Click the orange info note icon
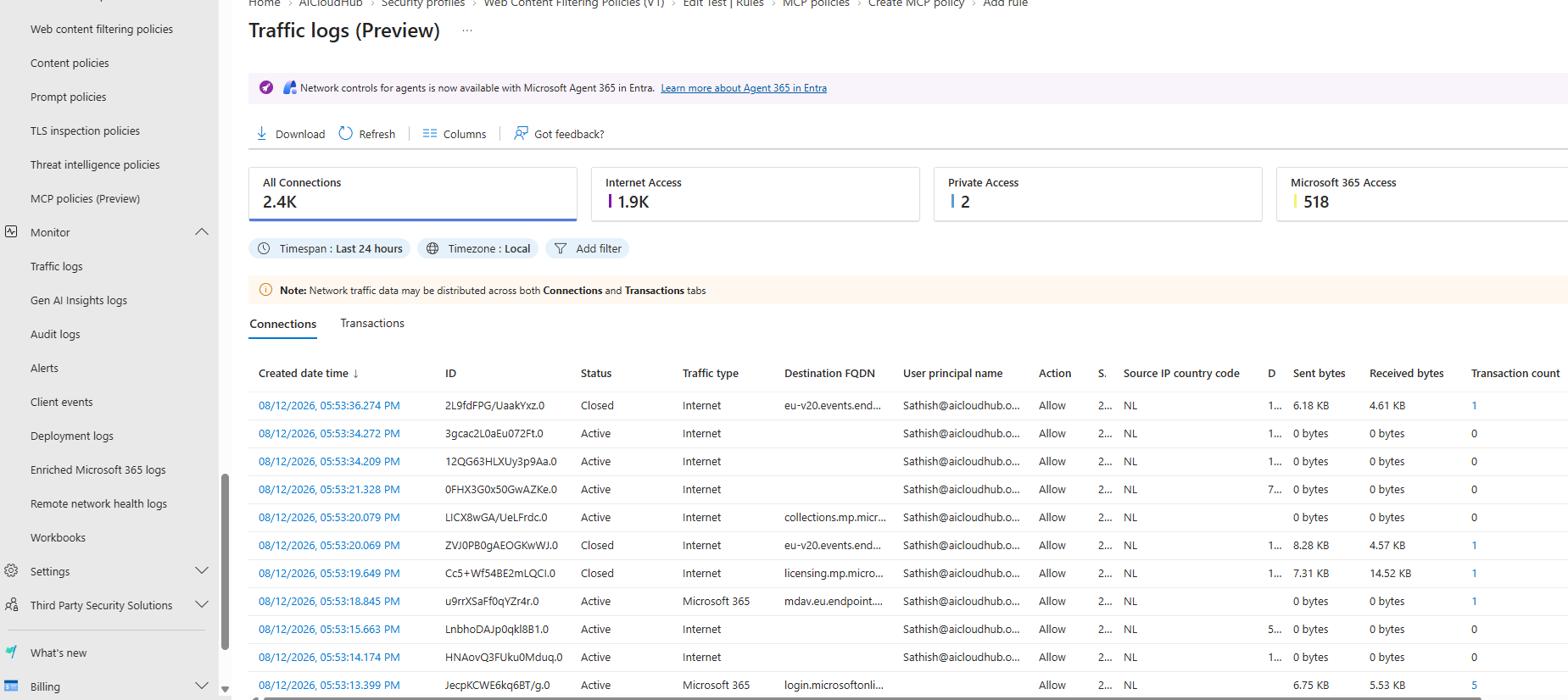The width and height of the screenshot is (1568, 700). point(265,290)
